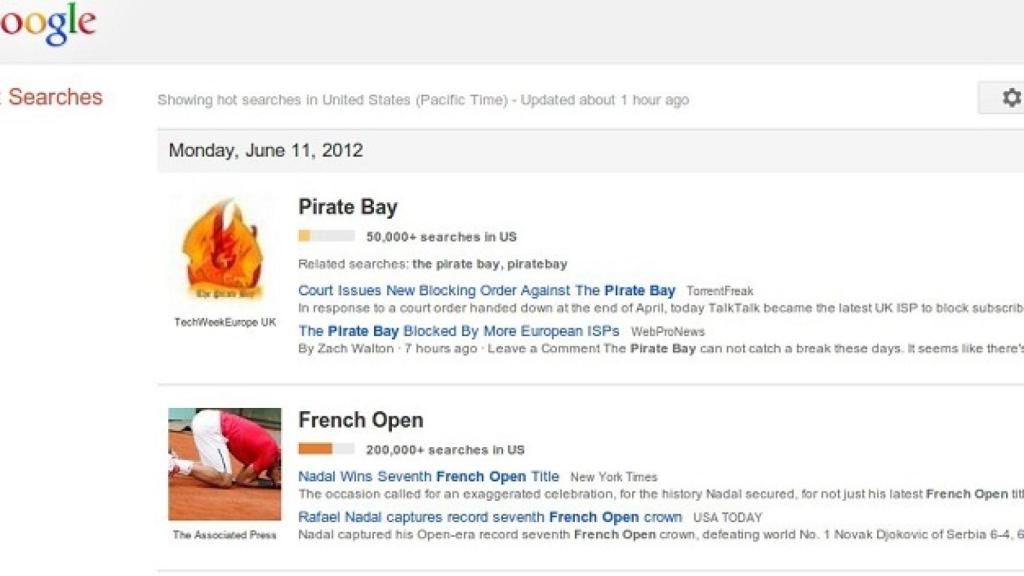Click the Monday, June 11, 2012 date header
Screen dimensions: 1024x576
(x=265, y=151)
